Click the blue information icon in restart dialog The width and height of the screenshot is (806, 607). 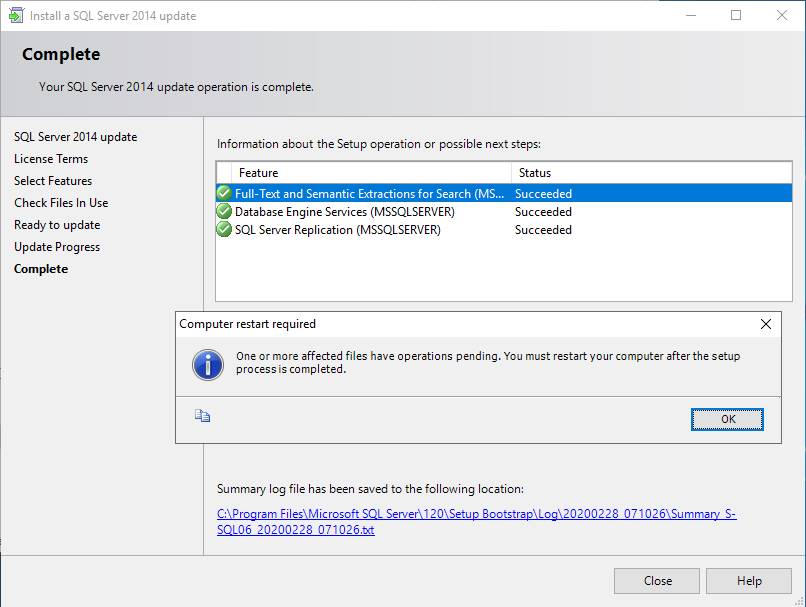pyautogui.click(x=208, y=365)
